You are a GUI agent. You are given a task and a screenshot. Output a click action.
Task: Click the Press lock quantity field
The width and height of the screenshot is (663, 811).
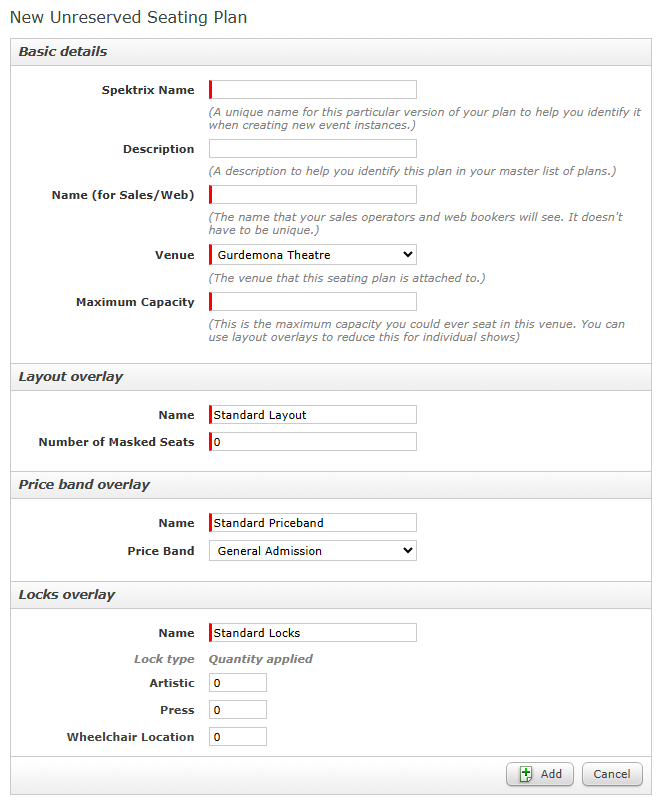(x=238, y=710)
